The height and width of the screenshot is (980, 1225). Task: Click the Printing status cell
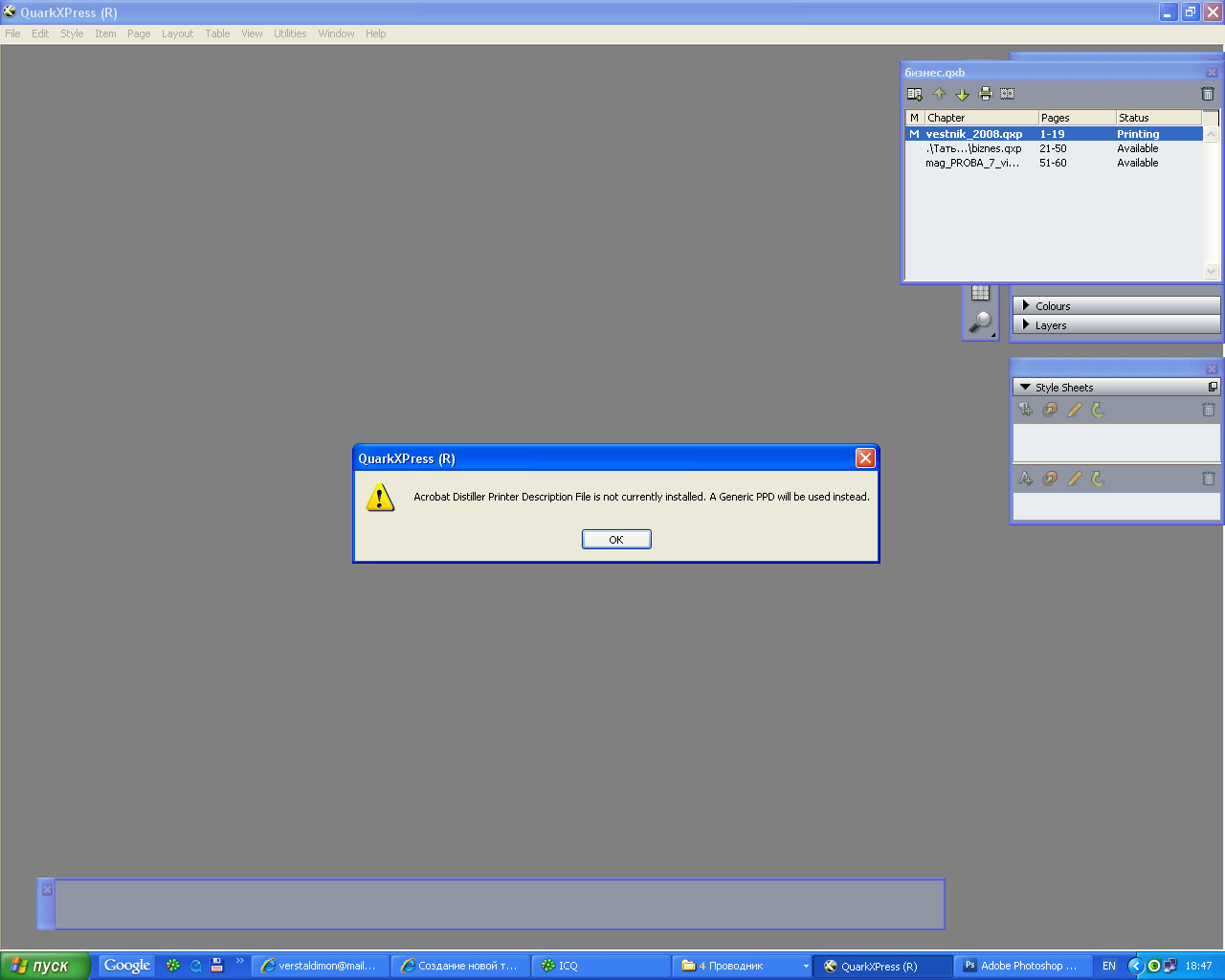[x=1138, y=134]
